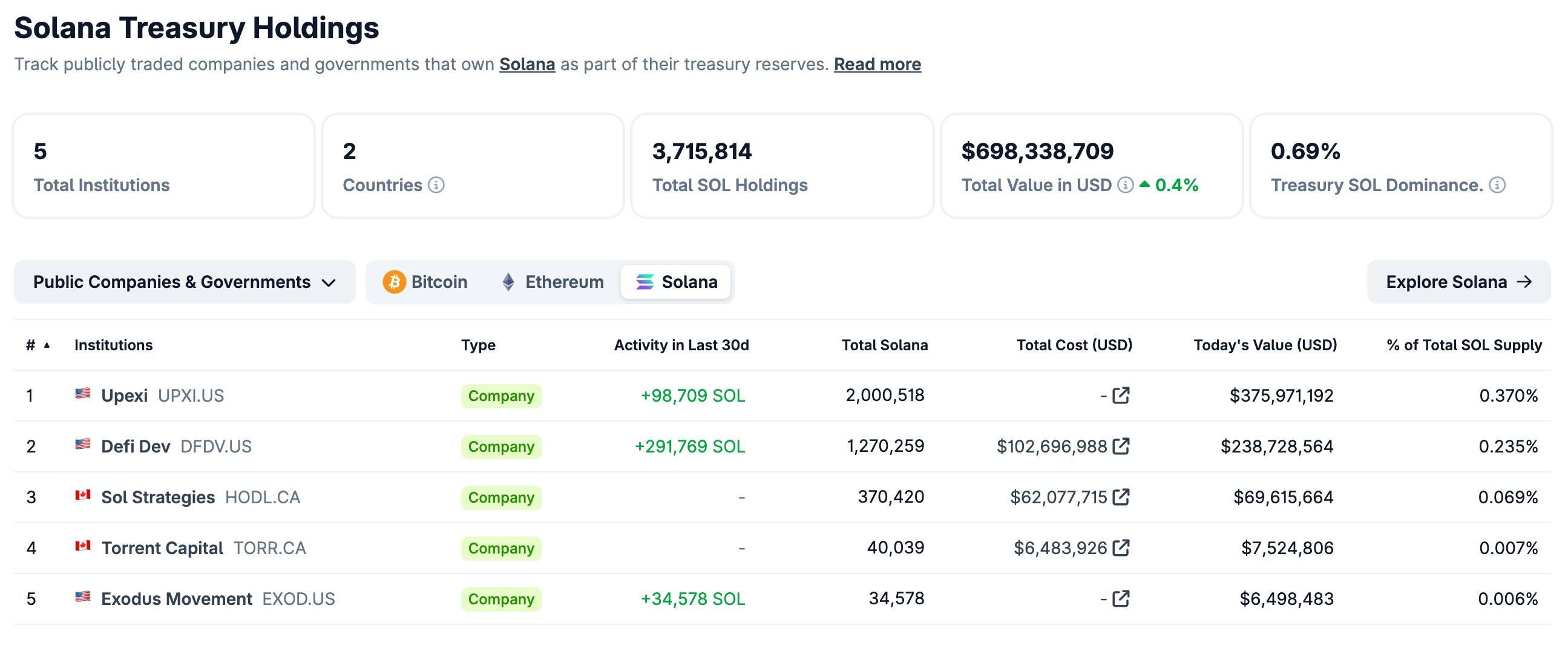Screen dimensions: 1568x663
Task: Open external link icon in Defi Dev row
Action: (x=1121, y=446)
